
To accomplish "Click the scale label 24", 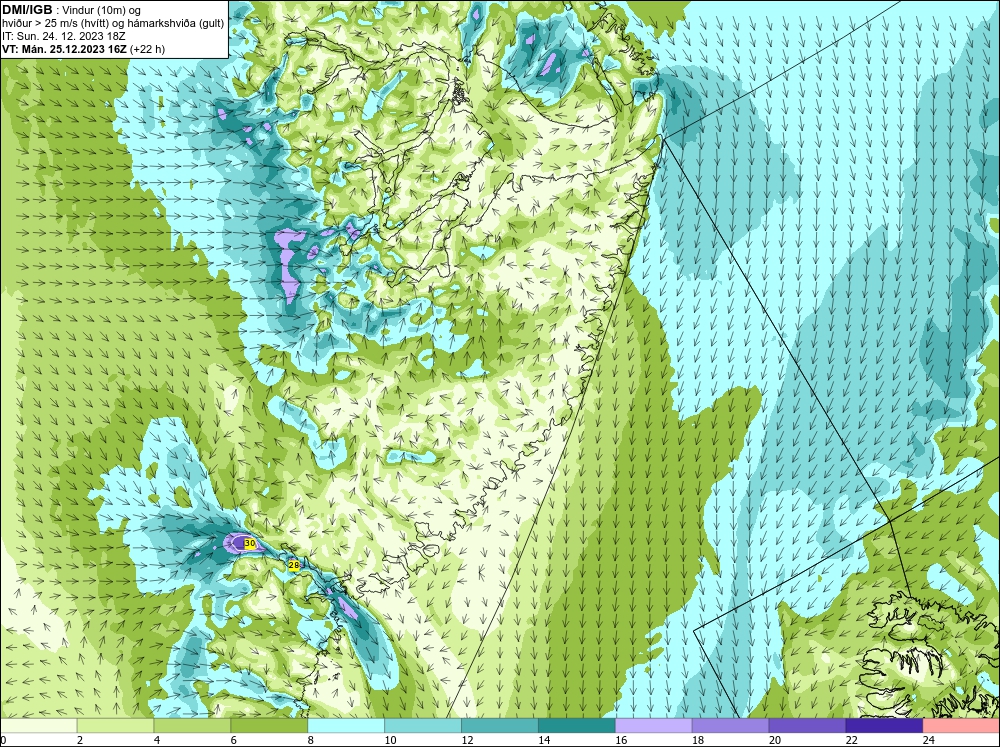I will point(928,740).
